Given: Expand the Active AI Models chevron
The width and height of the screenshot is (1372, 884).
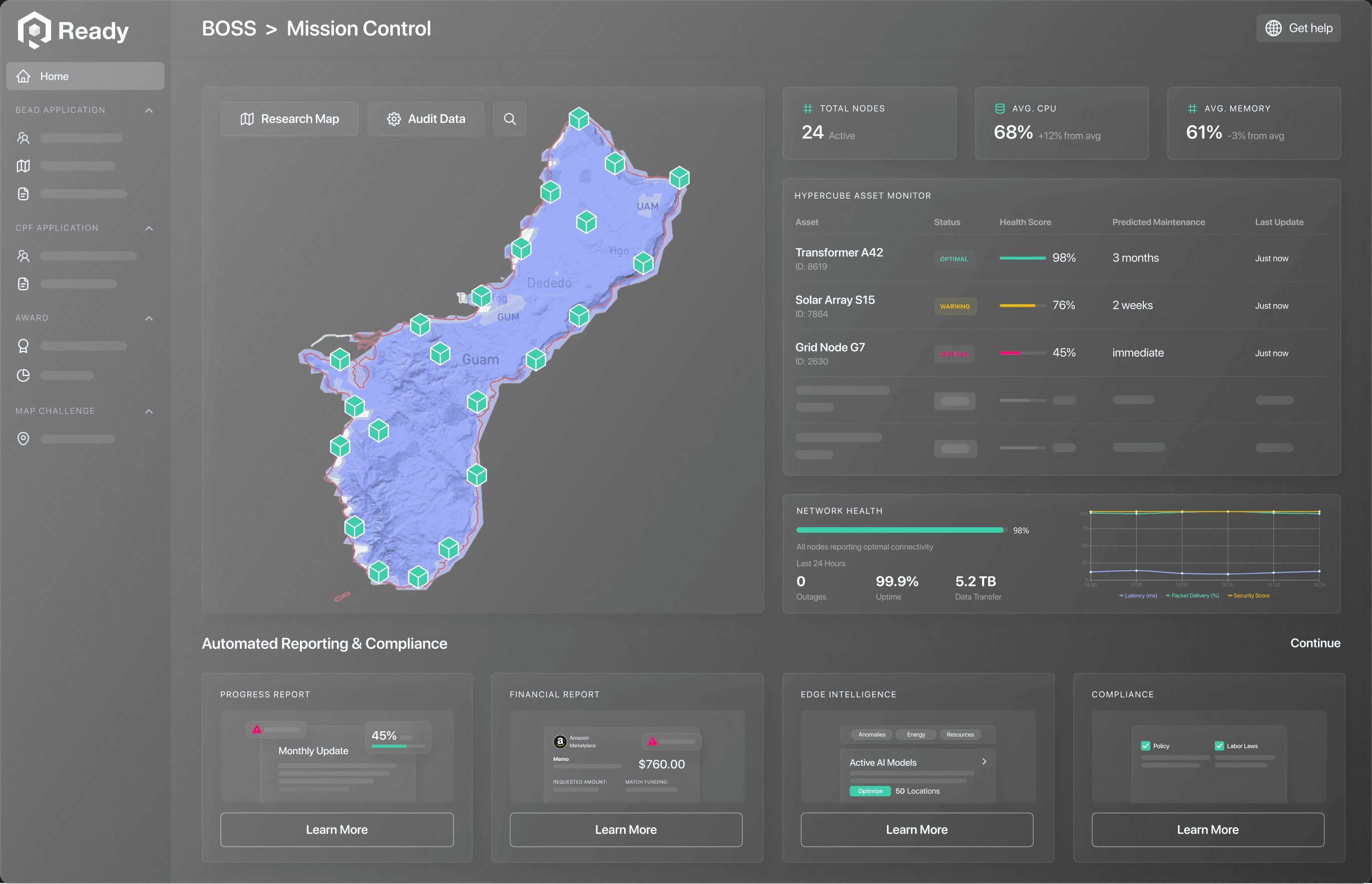Looking at the screenshot, I should click(984, 762).
